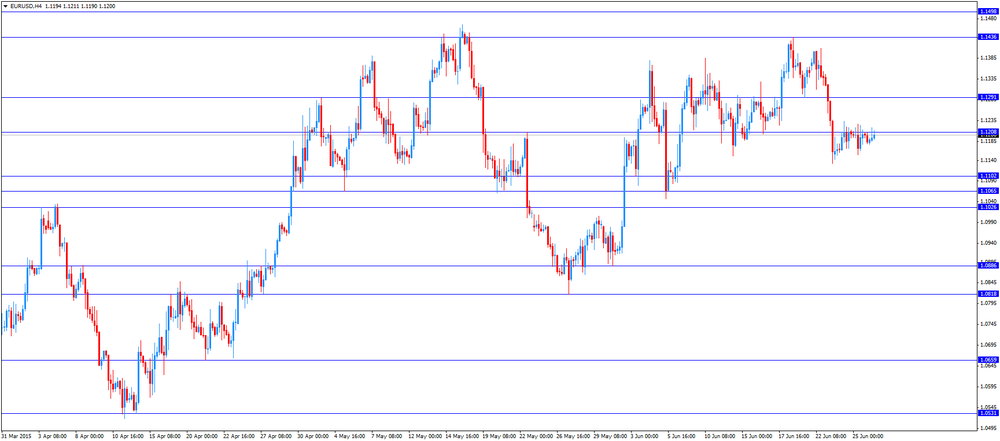This screenshot has height=441, width=1000.
Task: Click the 3 Jun 00:00 time label
Action: pyautogui.click(x=644, y=437)
